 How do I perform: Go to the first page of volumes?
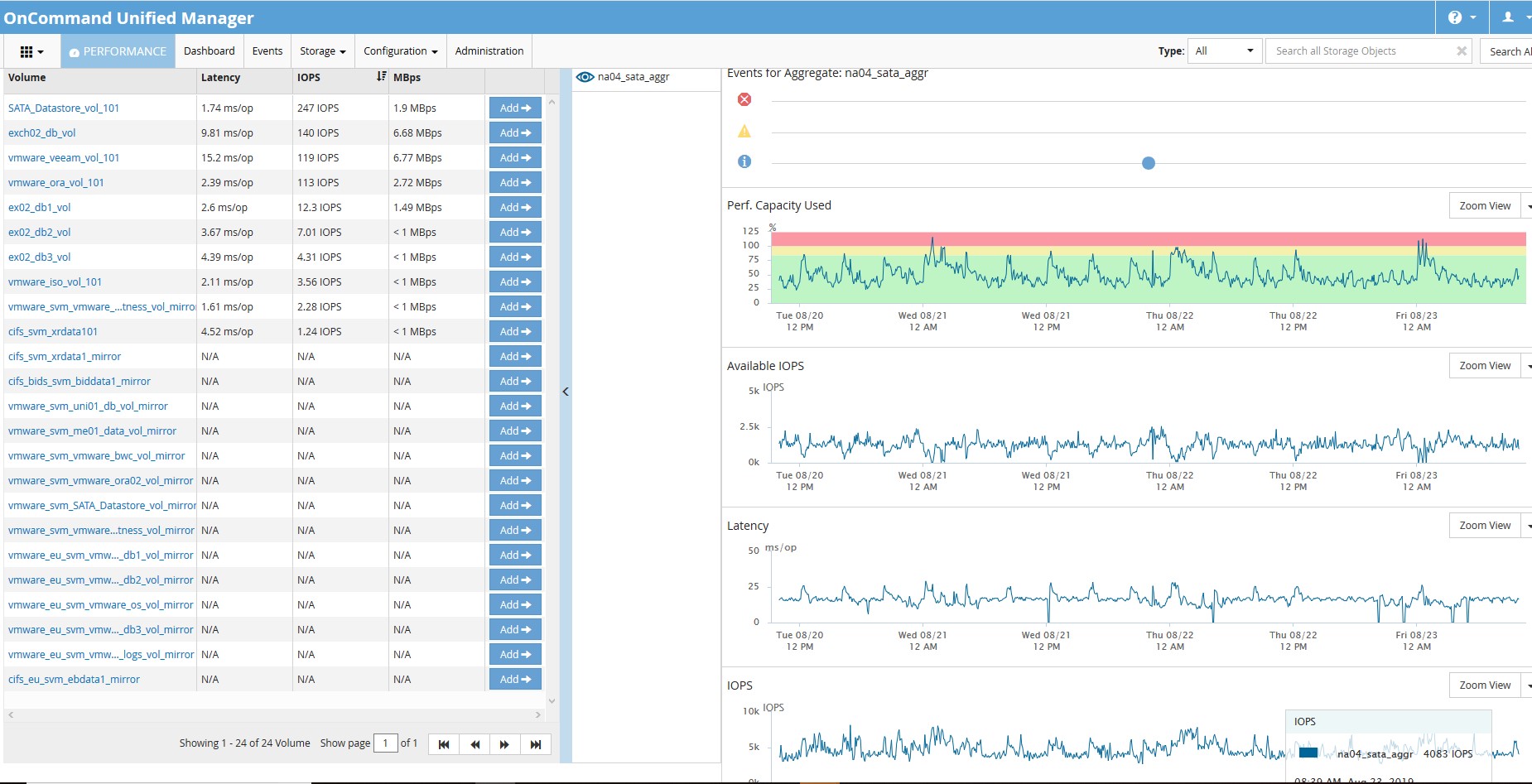coord(444,744)
